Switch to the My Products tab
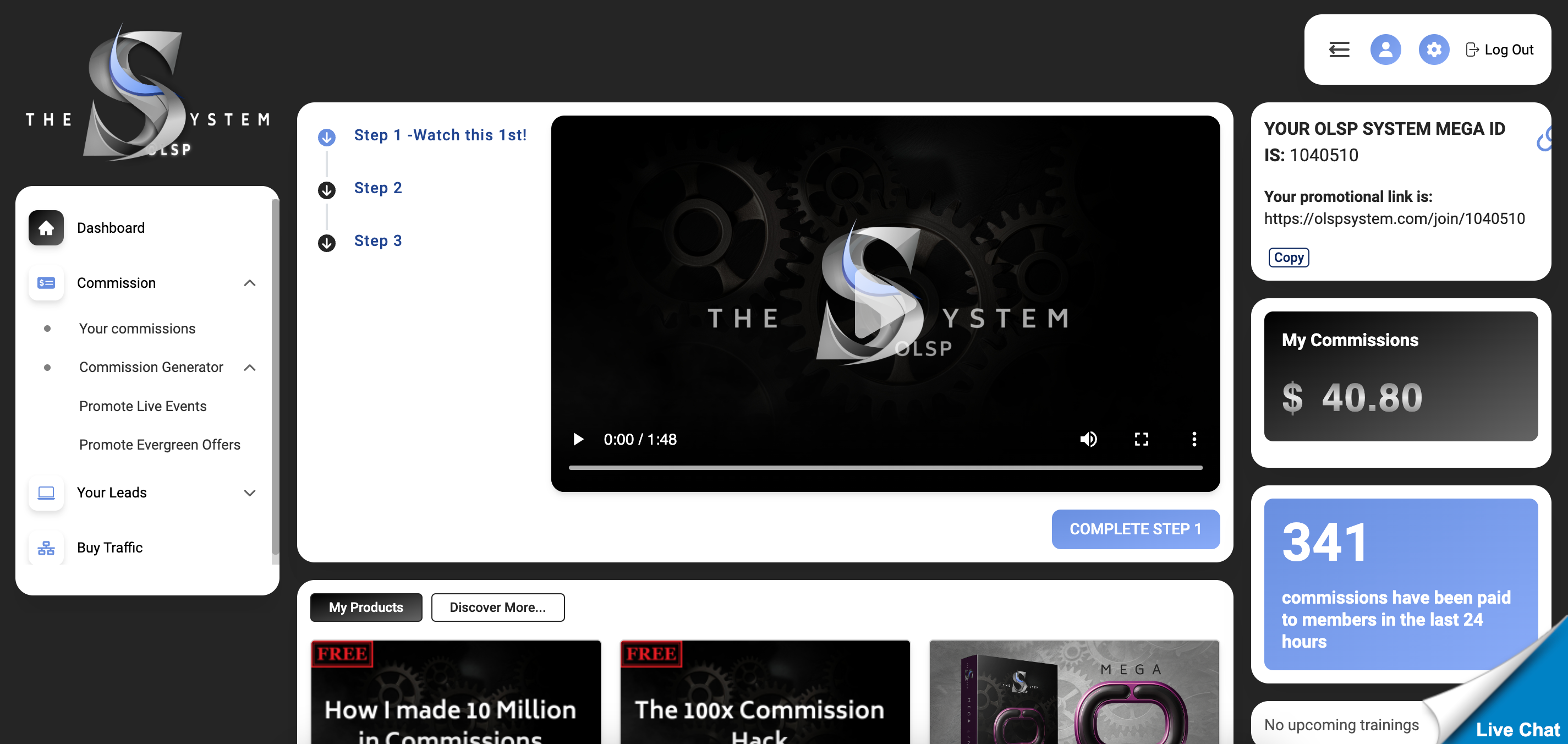 (365, 607)
